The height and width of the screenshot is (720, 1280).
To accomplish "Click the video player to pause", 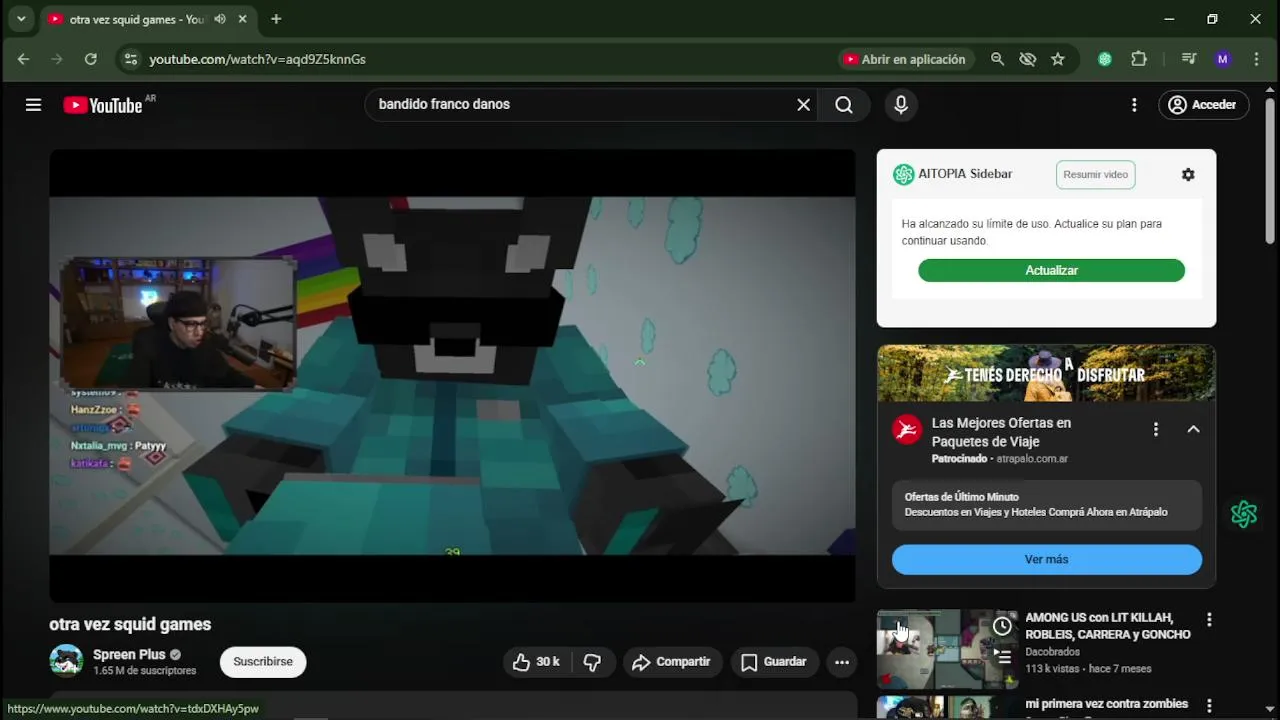I will (x=452, y=376).
